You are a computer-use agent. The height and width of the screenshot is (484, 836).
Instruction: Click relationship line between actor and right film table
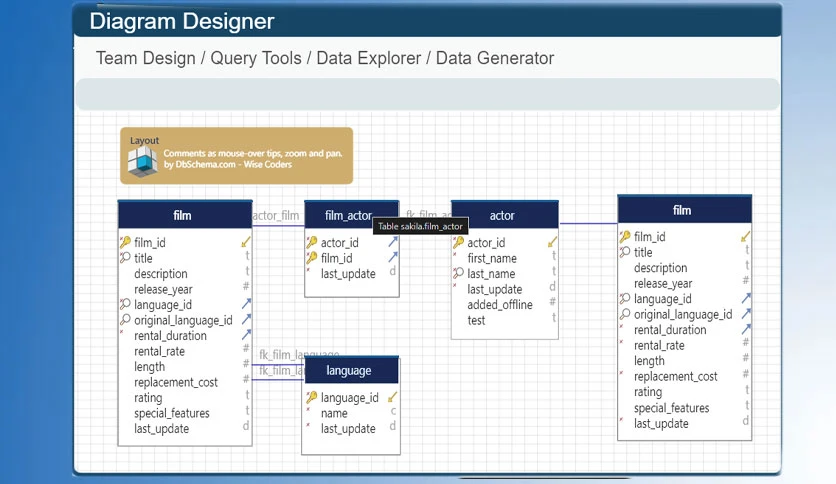click(588, 223)
